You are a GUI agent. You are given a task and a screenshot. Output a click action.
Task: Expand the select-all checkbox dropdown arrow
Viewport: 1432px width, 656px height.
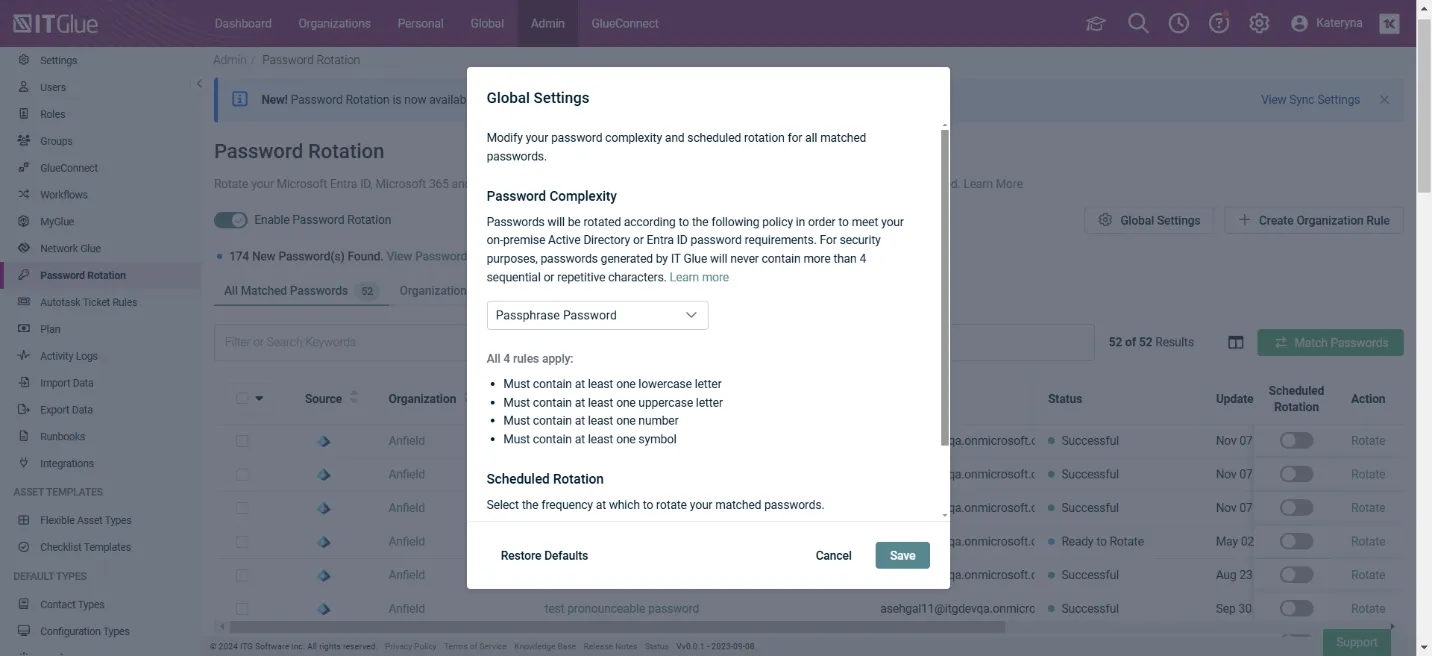click(x=259, y=398)
